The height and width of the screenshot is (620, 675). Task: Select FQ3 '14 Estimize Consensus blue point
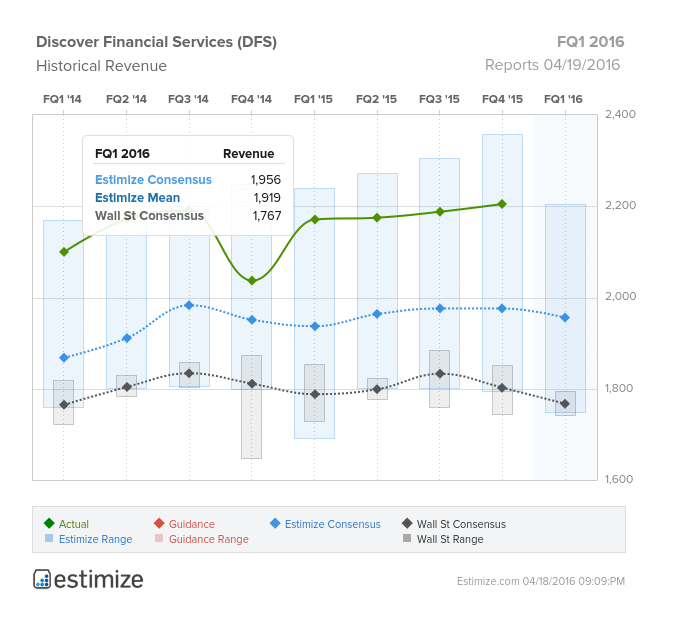189,305
